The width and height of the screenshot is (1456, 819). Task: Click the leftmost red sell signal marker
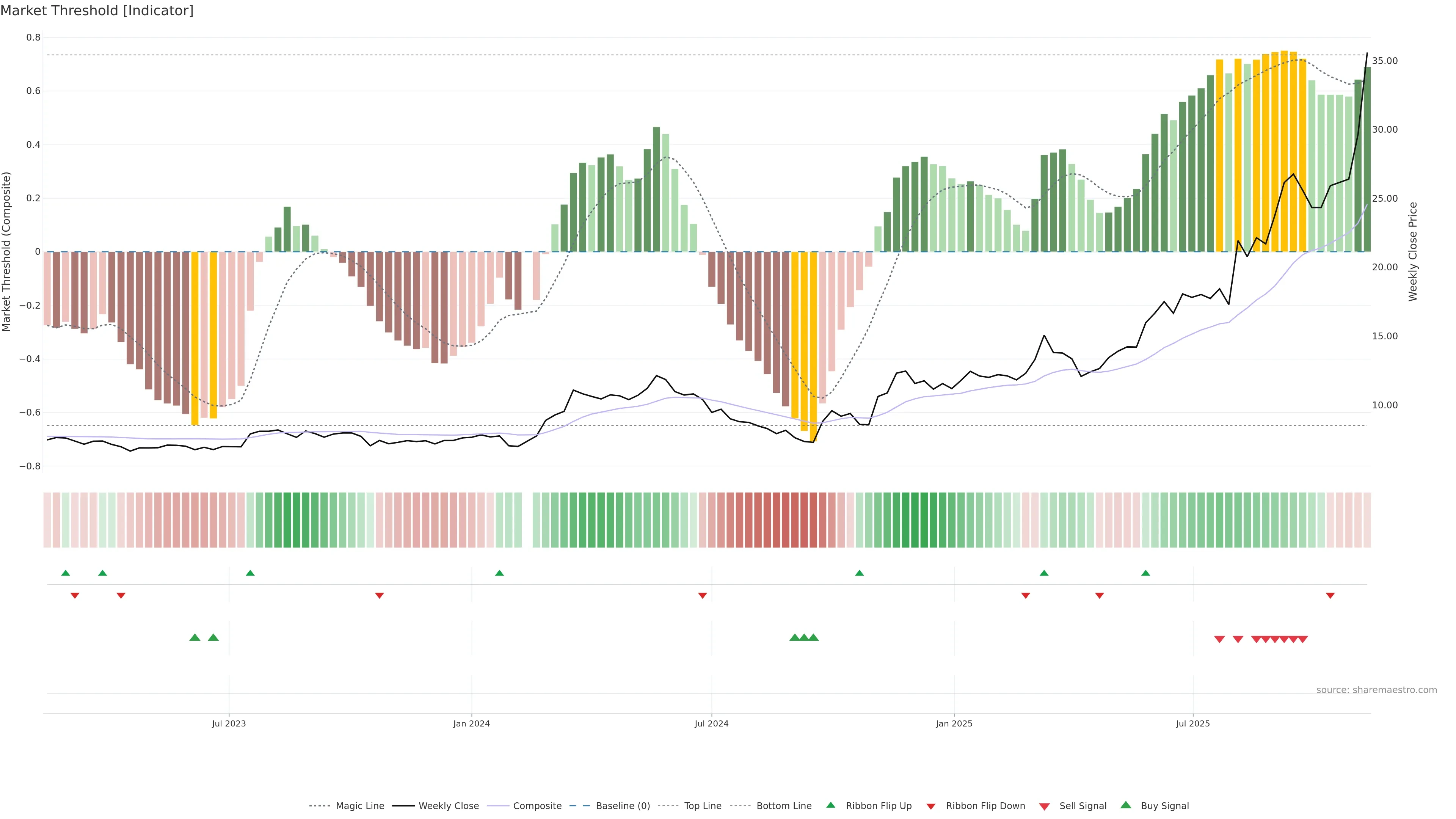(1219, 639)
